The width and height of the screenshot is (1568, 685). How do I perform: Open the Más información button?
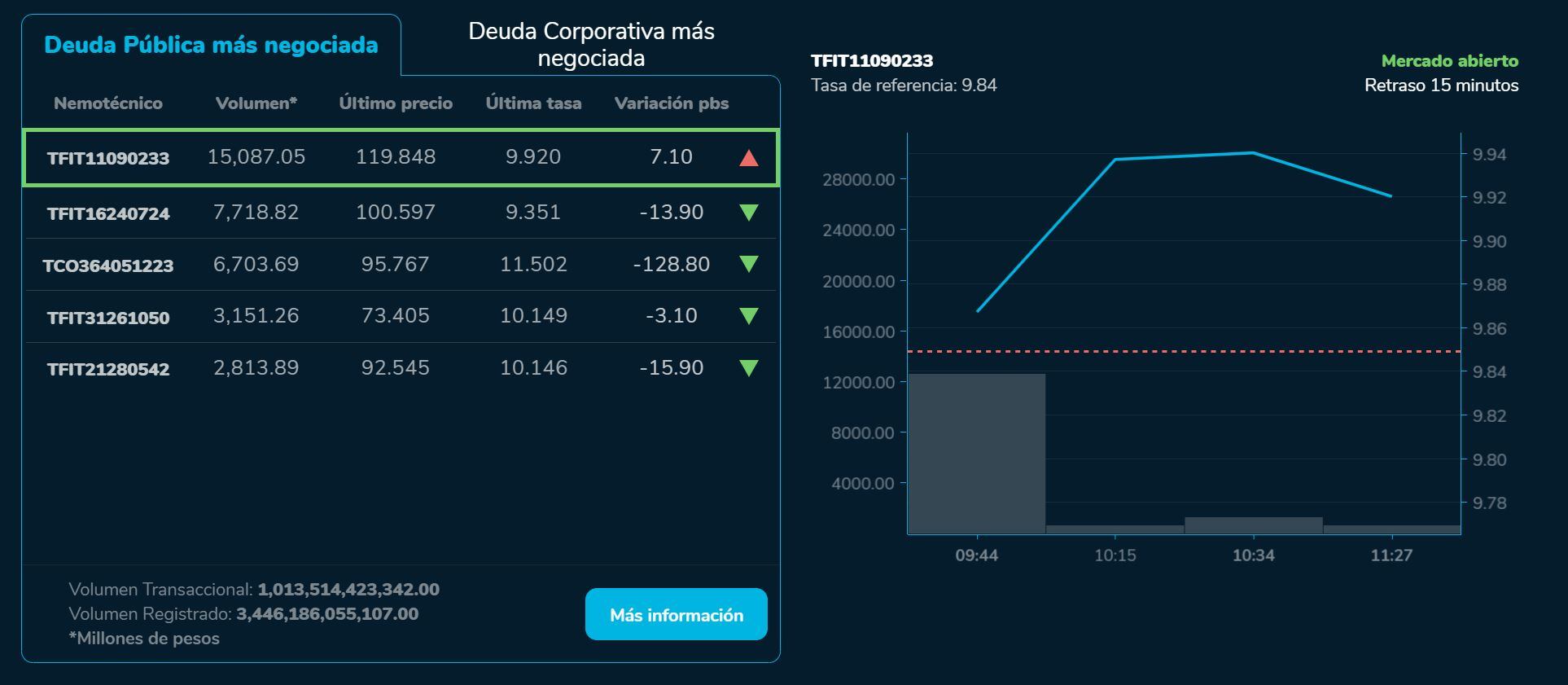[x=676, y=615]
